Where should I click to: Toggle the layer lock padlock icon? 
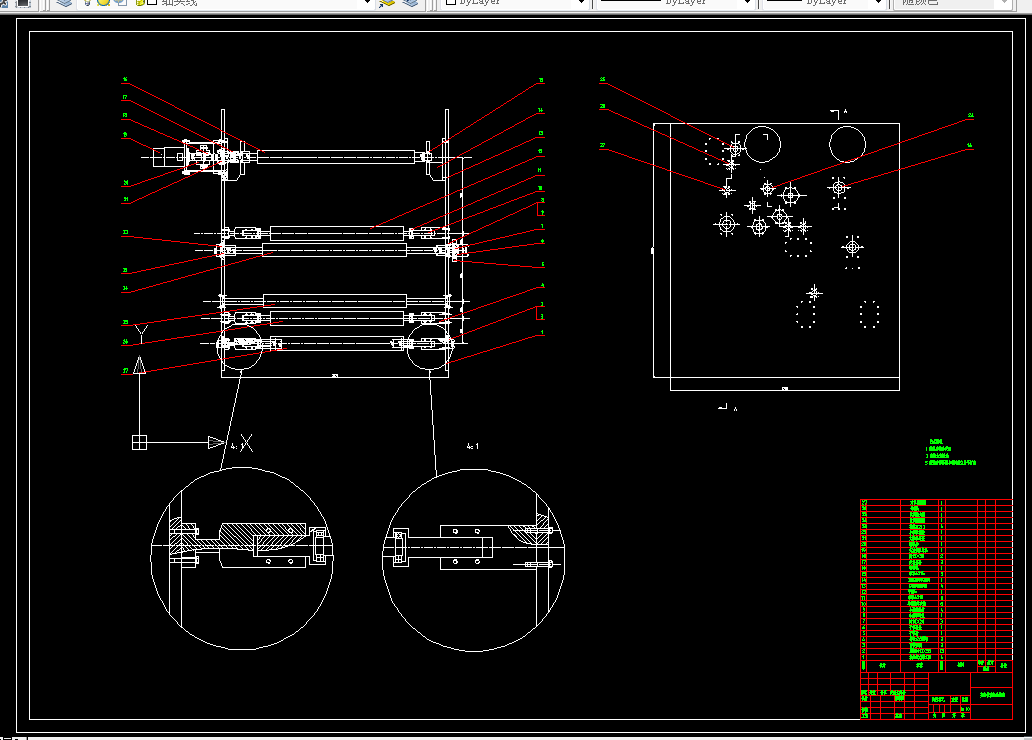(140, 3)
